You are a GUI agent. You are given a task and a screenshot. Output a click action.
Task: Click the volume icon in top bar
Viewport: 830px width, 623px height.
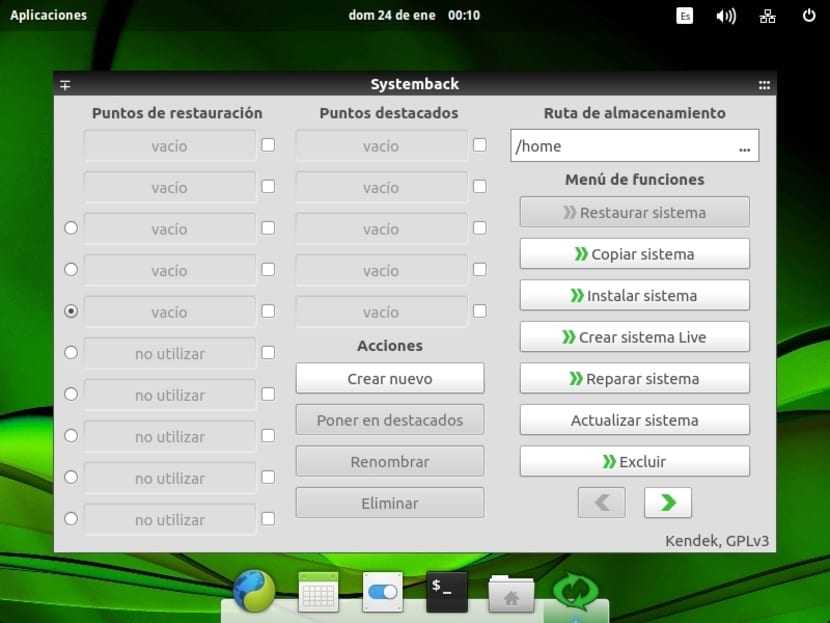click(x=726, y=16)
